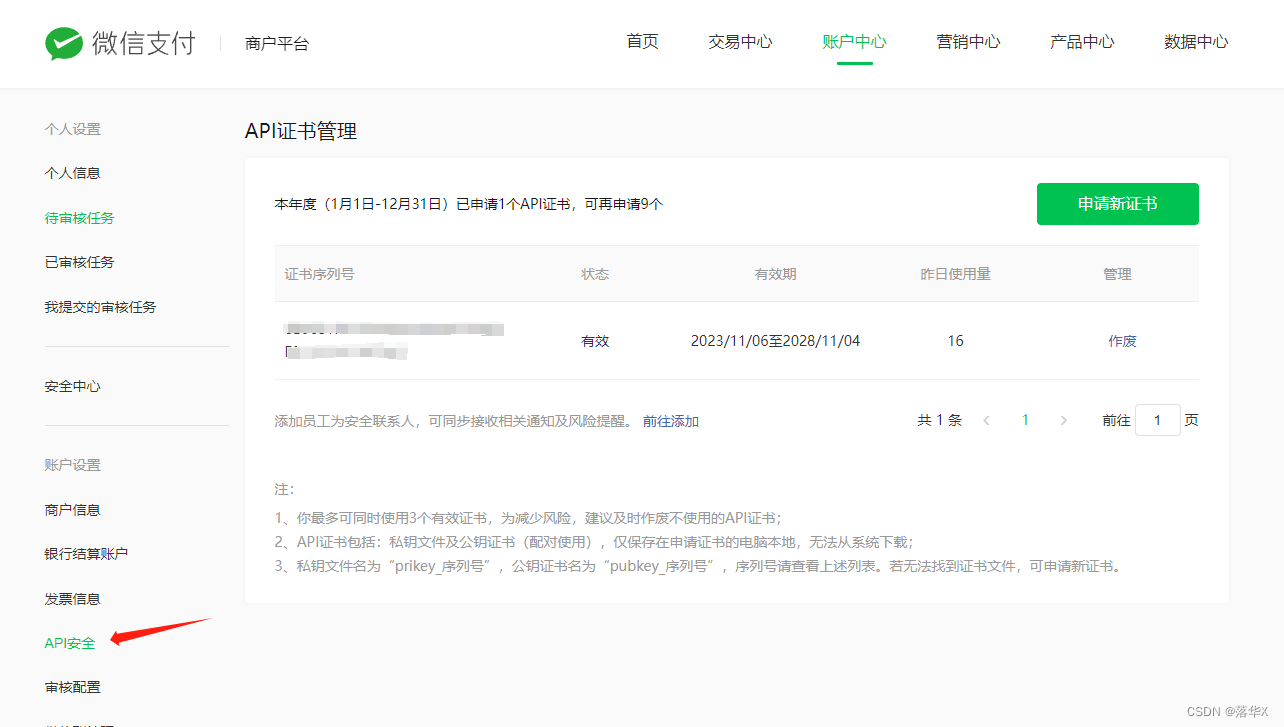Open 审核配置 settings

point(72,687)
